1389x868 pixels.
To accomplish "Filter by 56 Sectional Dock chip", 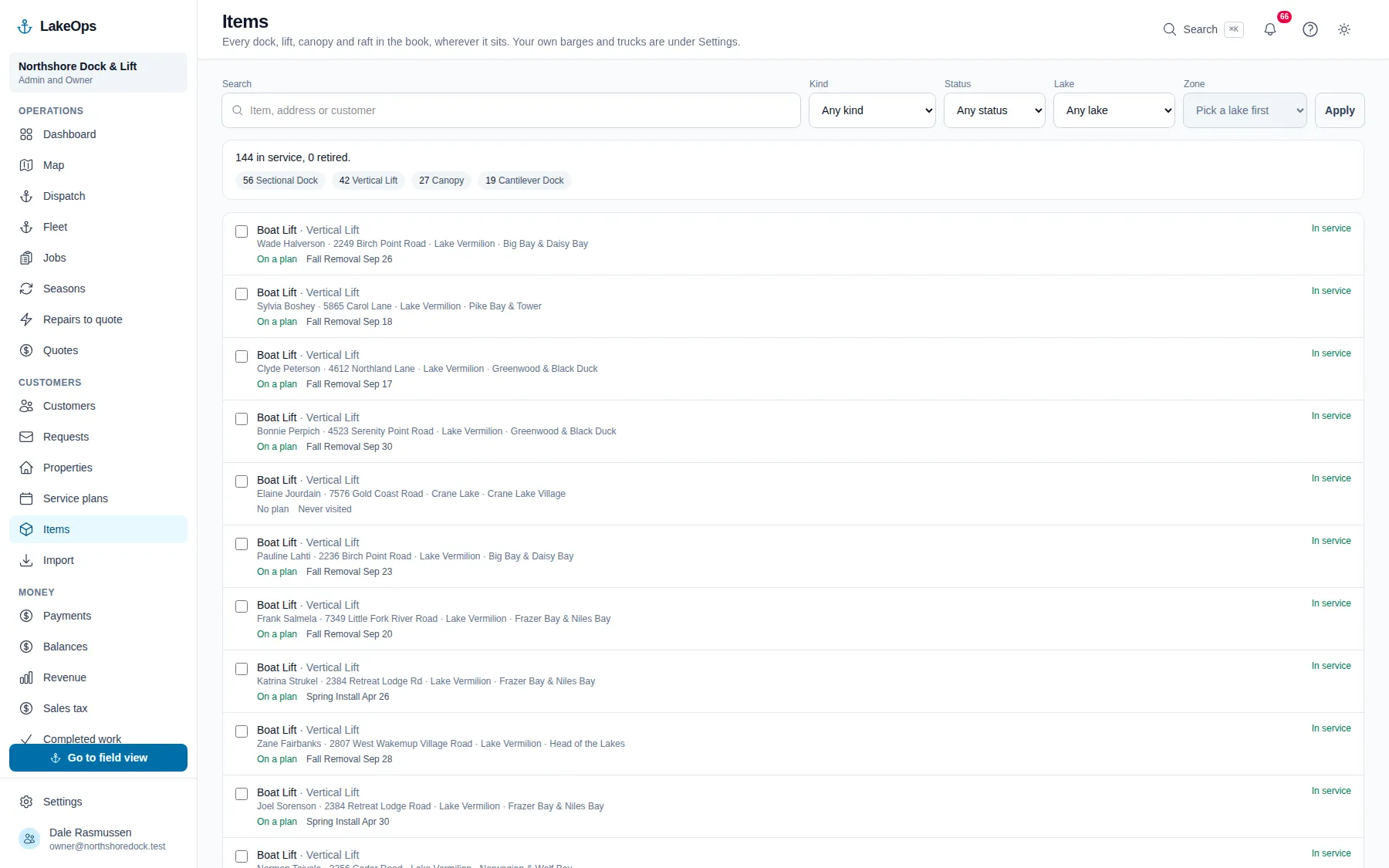I will click(x=280, y=181).
